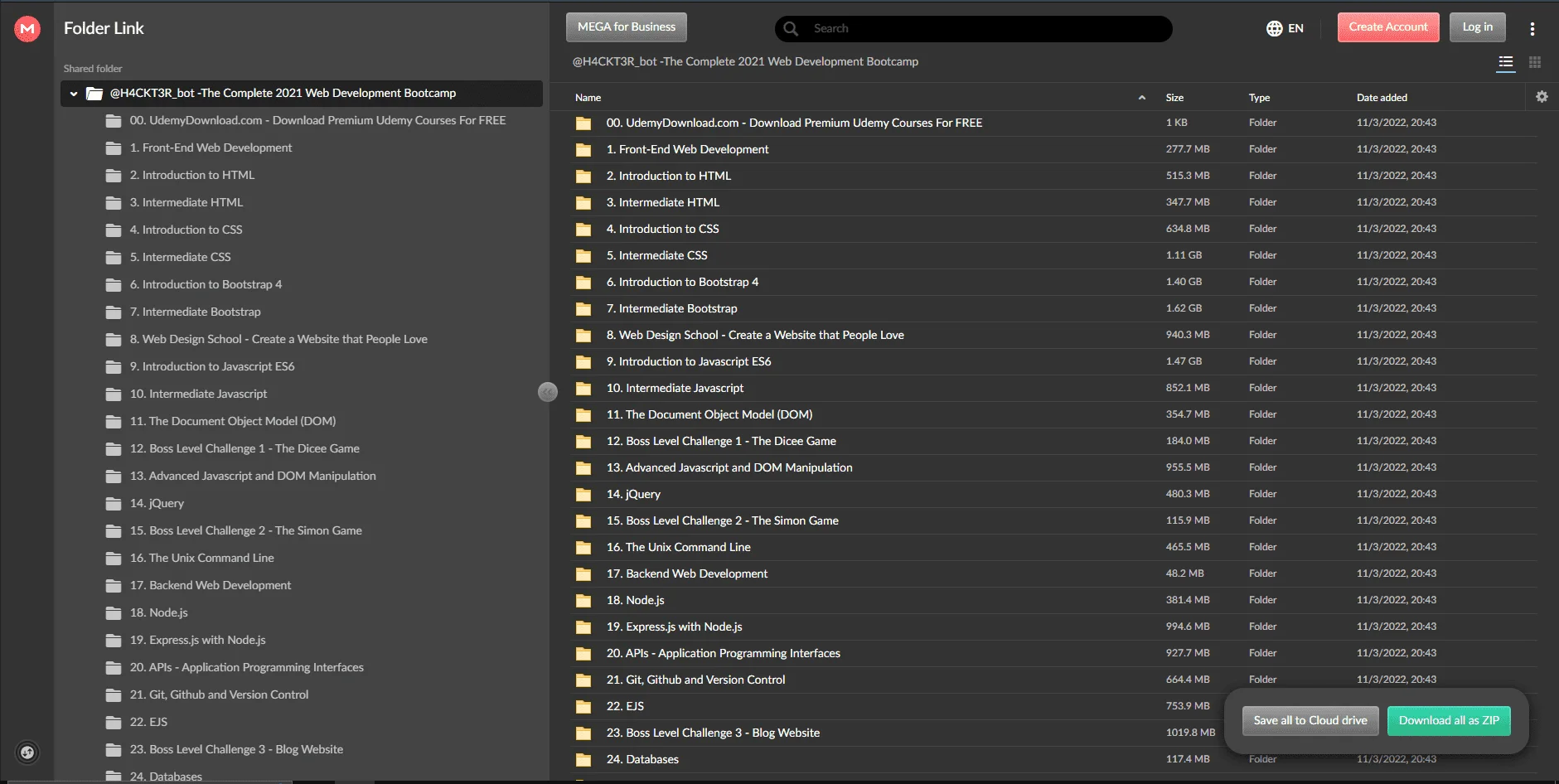Image resolution: width=1559 pixels, height=784 pixels.
Task: Click the '955.5 MB' size cell
Action: [x=1188, y=467]
